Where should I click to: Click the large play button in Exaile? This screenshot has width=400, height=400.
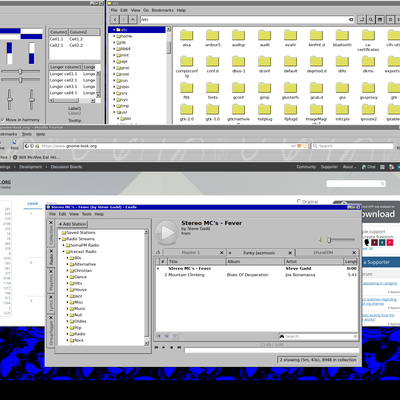click(167, 232)
